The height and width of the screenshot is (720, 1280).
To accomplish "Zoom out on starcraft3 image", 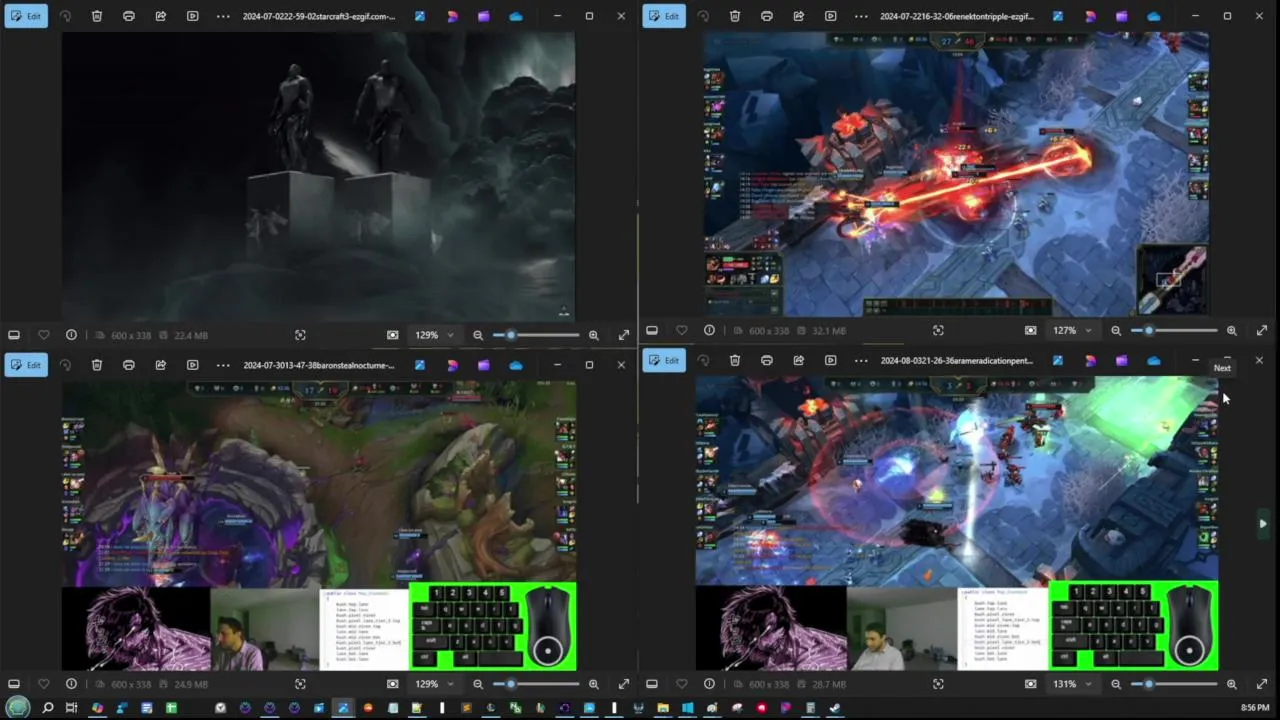I will [x=478, y=335].
